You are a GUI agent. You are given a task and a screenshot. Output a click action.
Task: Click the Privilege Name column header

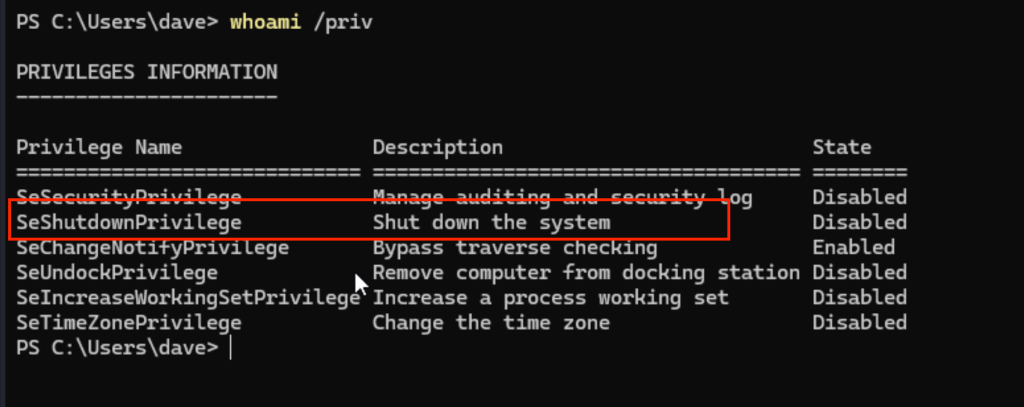[99, 147]
